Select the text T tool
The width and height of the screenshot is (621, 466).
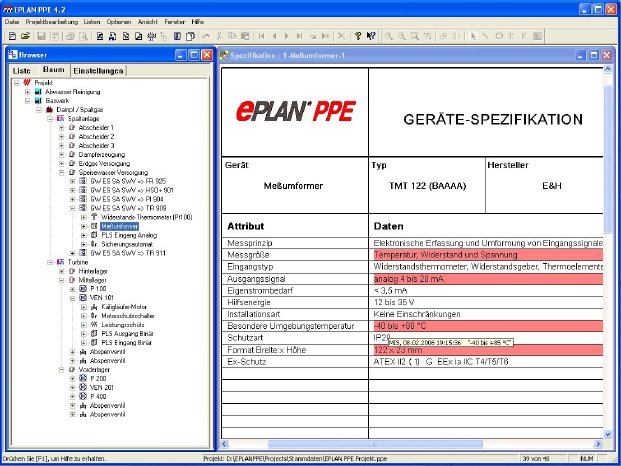pos(511,36)
